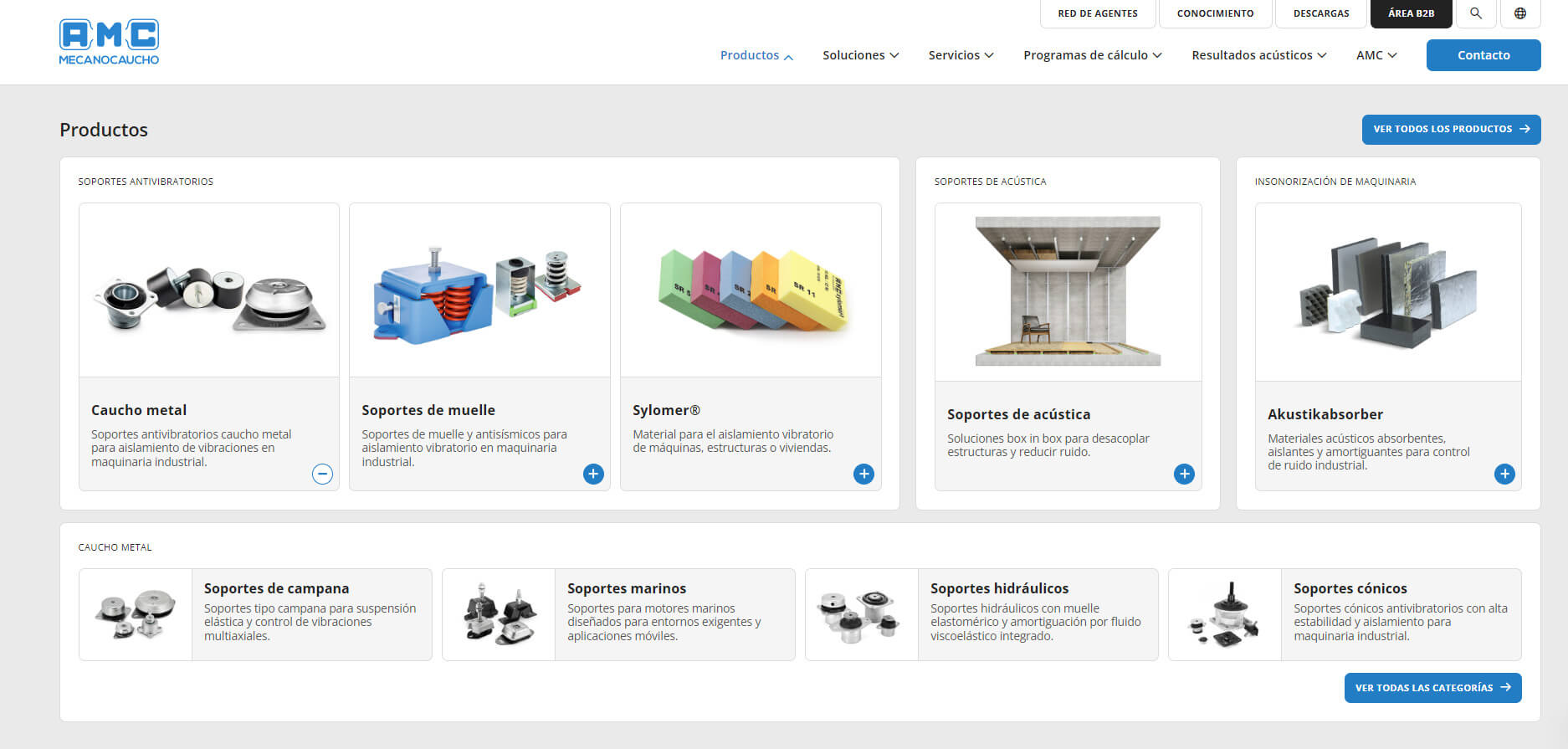Expand Sylomer plus icon
Screen dimensions: 1568x749
point(863,474)
